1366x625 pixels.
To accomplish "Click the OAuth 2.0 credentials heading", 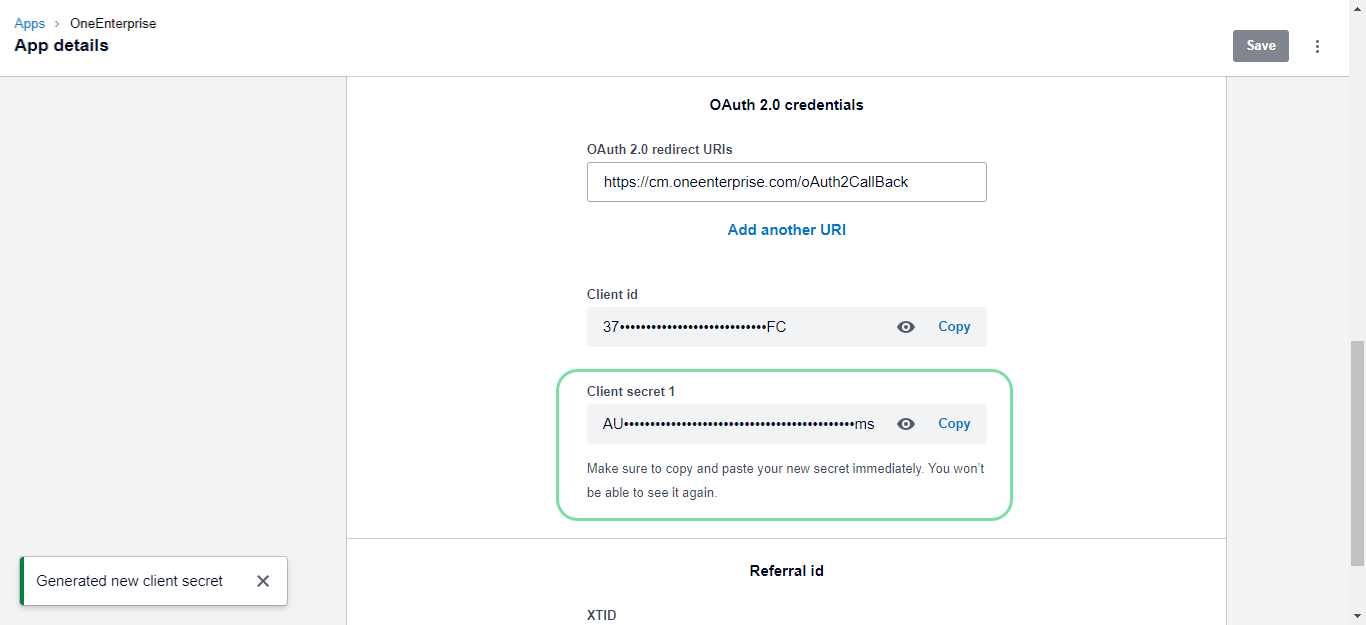I will [786, 104].
